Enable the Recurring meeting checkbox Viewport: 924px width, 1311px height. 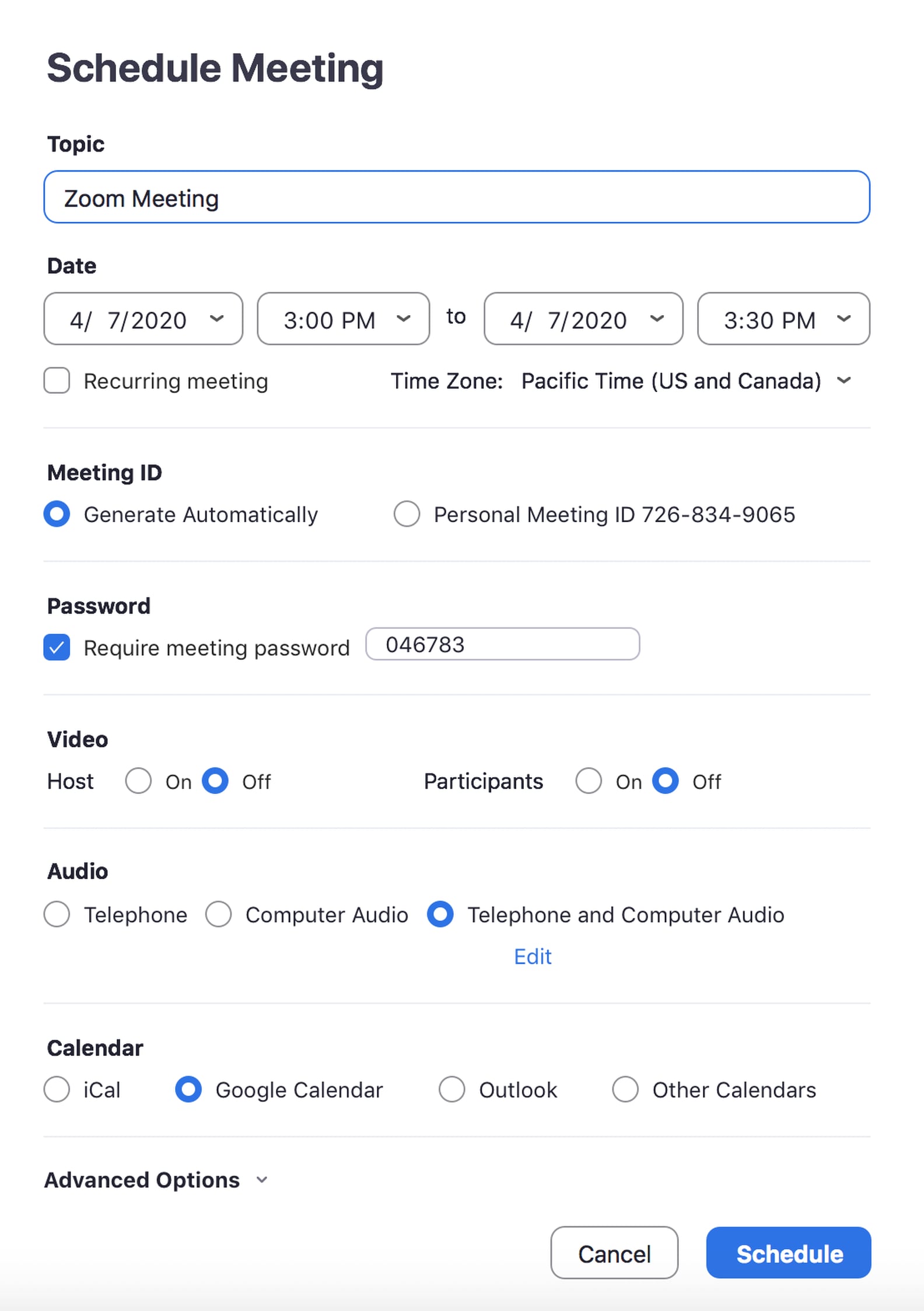[57, 381]
